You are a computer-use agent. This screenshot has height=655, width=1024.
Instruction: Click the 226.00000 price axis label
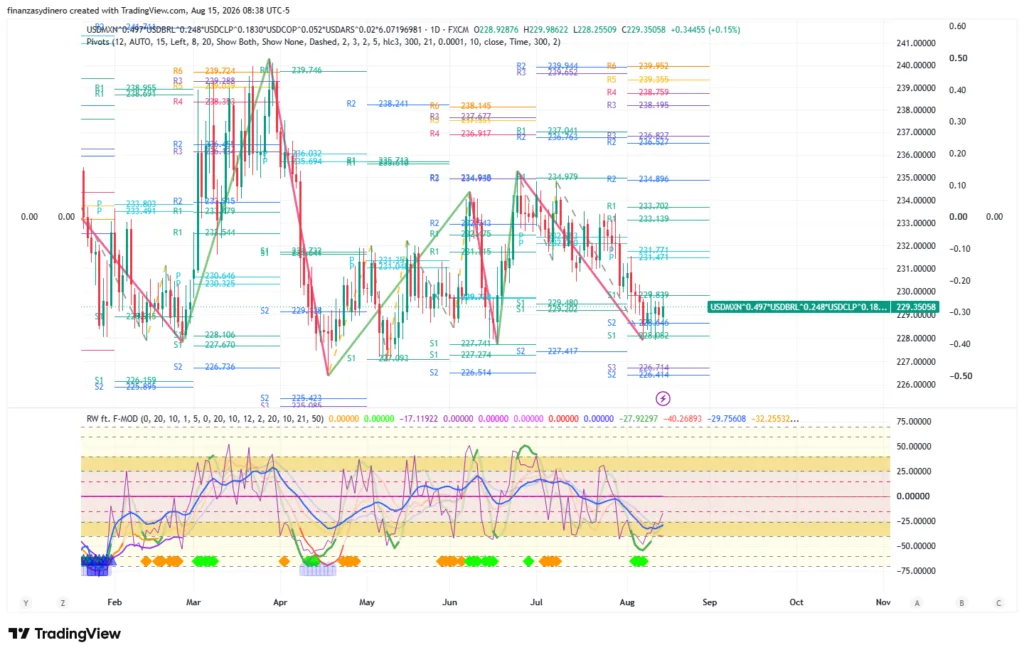click(x=916, y=385)
